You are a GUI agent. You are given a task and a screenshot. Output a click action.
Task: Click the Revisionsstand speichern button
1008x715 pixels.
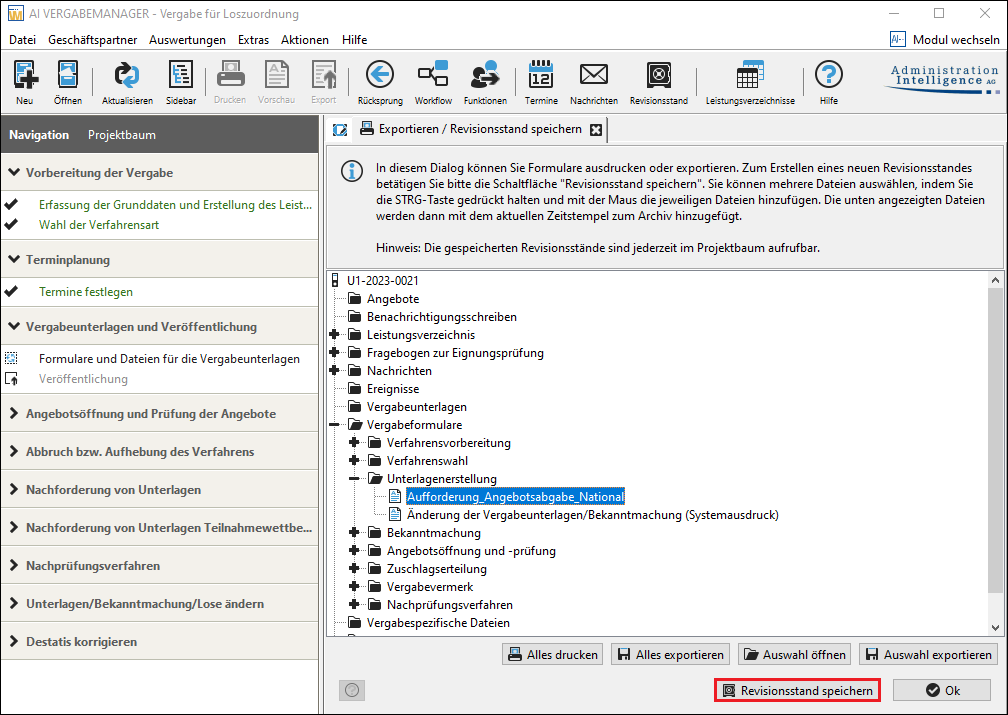pyautogui.click(x=797, y=691)
